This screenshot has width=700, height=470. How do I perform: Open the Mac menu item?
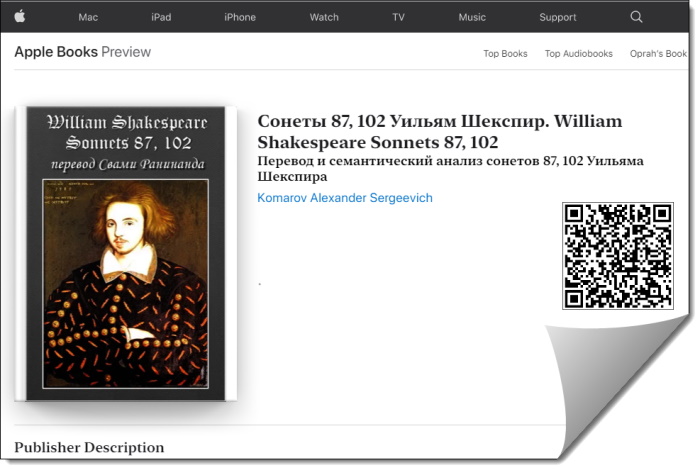(x=88, y=17)
